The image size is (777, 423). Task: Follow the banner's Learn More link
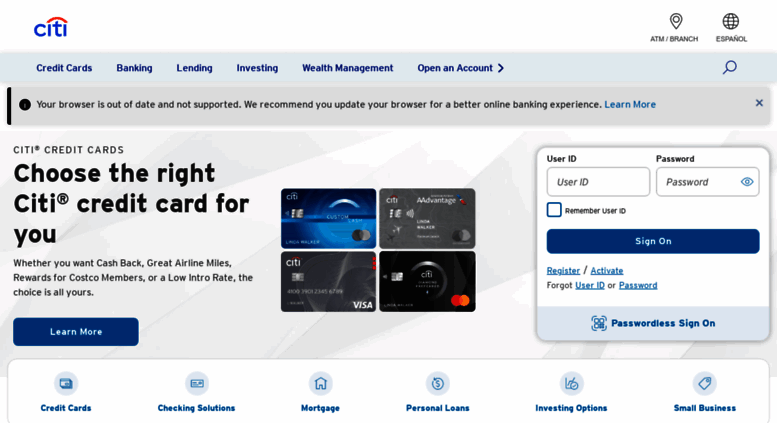pos(630,105)
